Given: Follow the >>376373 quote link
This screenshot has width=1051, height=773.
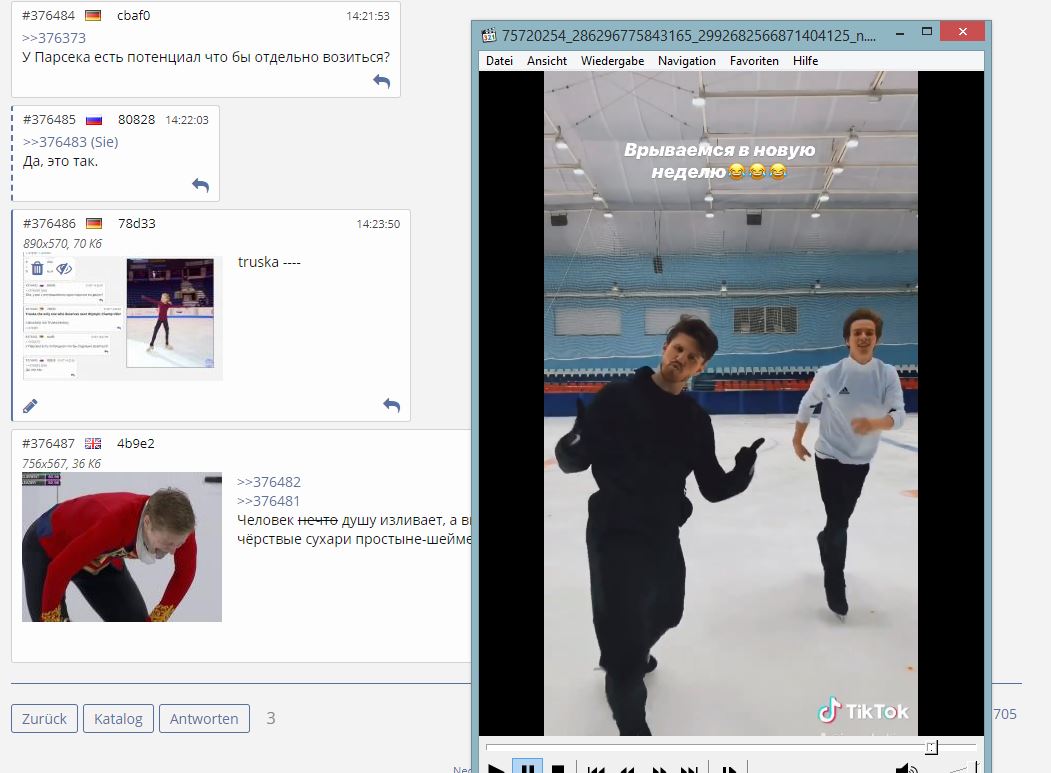Looking at the screenshot, I should point(54,38).
